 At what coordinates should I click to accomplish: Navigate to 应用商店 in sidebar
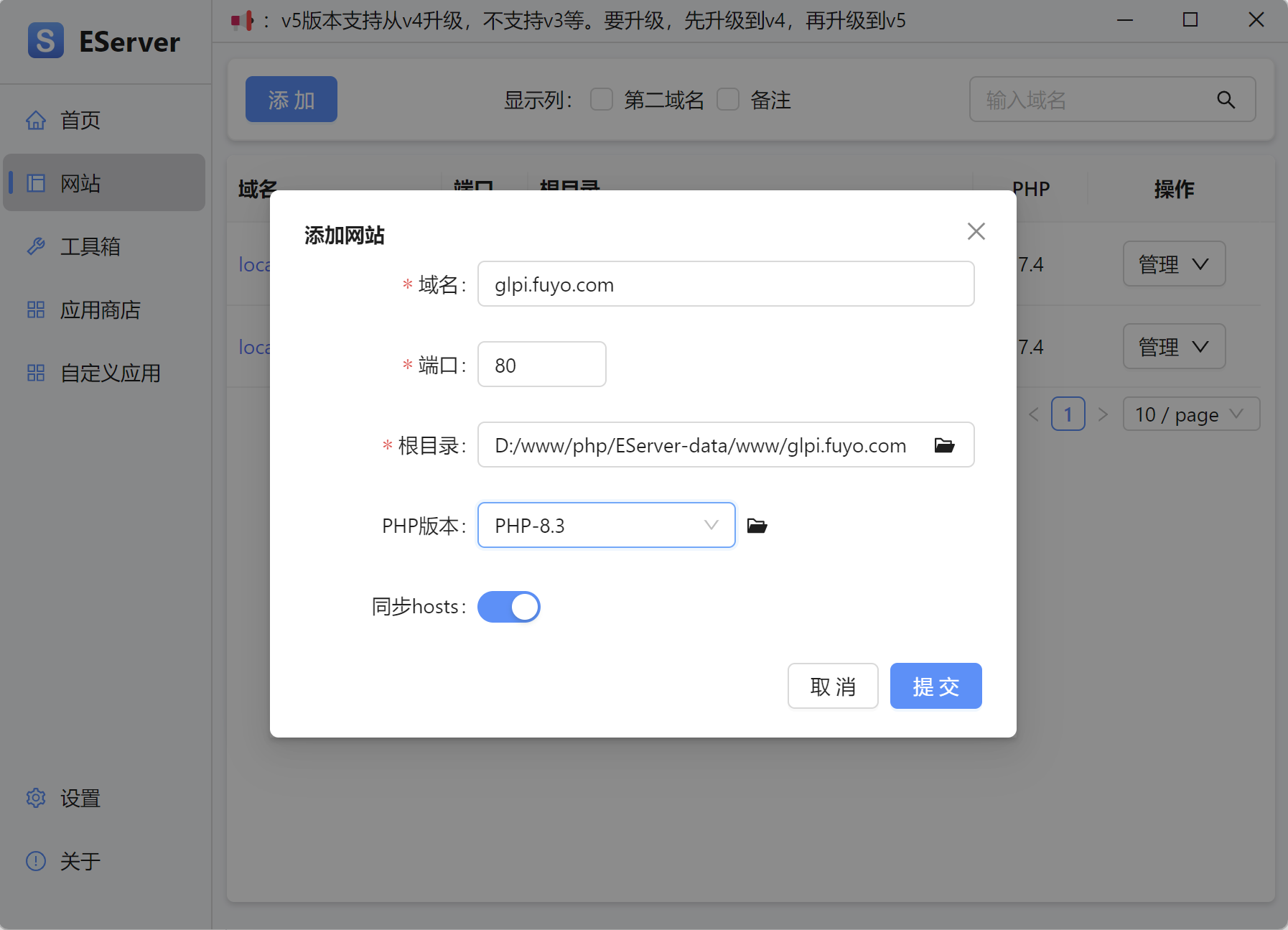[100, 310]
